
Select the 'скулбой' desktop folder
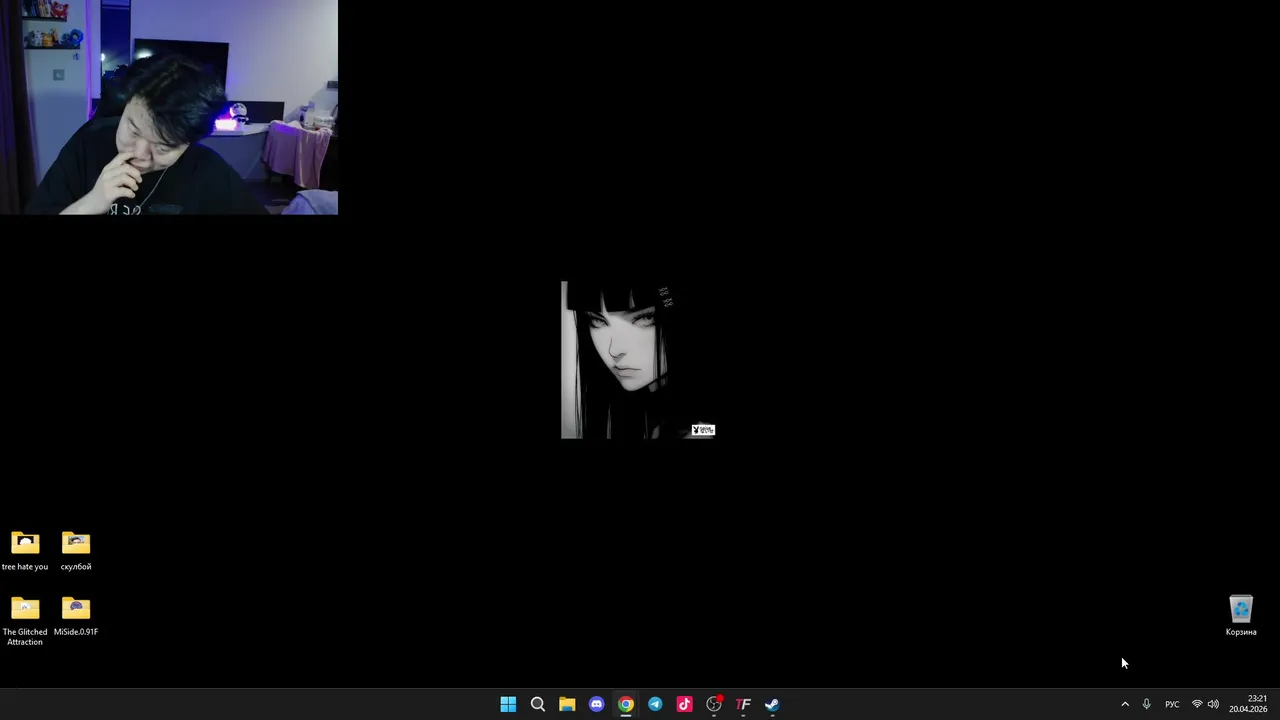[76, 551]
